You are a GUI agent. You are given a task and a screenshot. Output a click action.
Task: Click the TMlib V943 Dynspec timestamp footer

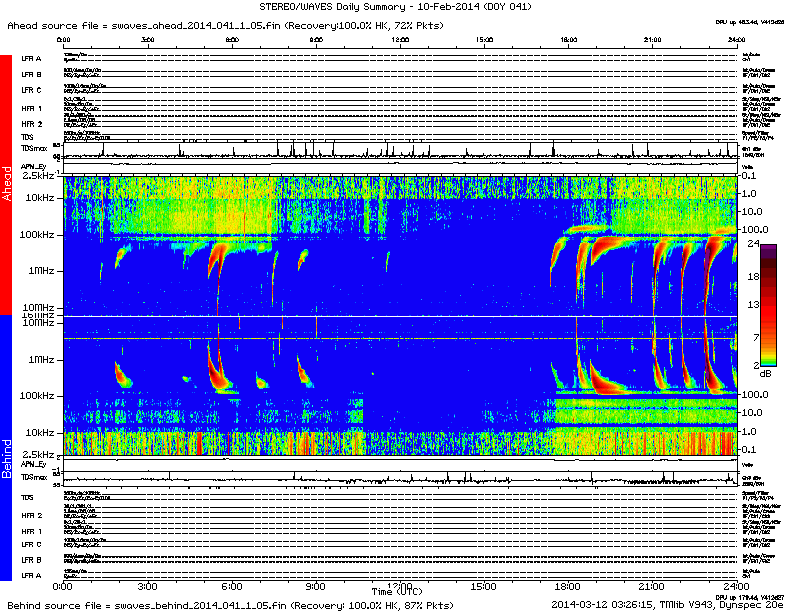click(667, 604)
